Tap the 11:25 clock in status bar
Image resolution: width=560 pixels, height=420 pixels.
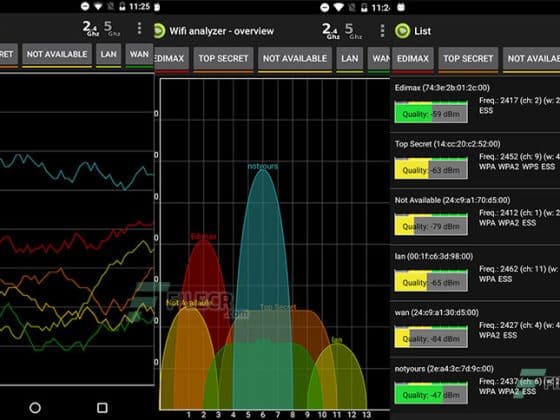[x=139, y=6]
